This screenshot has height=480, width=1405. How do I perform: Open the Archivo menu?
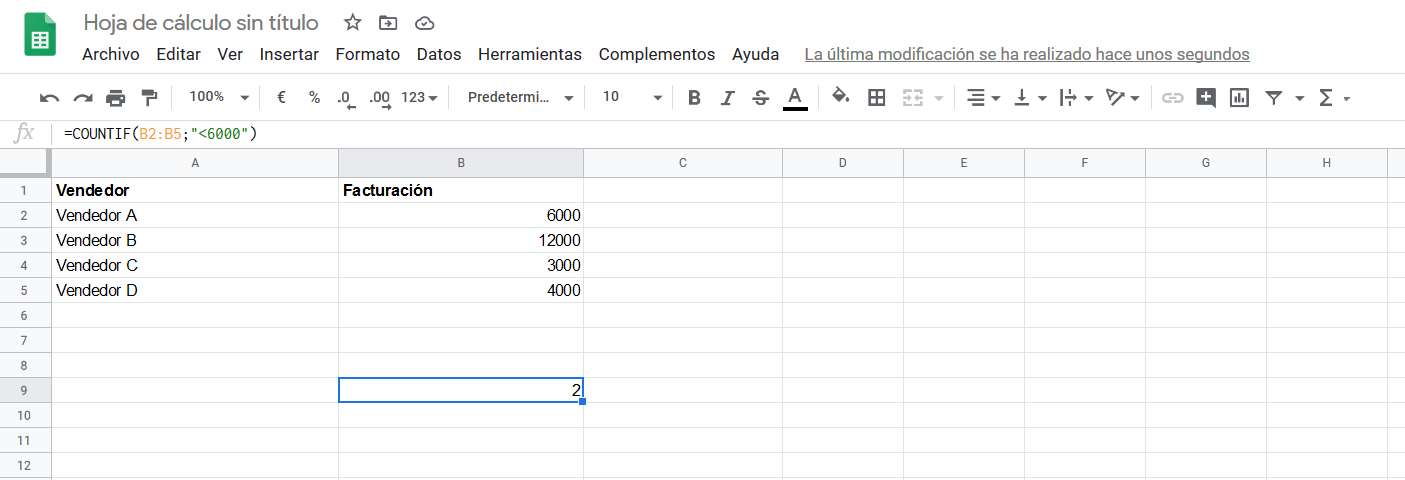pyautogui.click(x=111, y=54)
